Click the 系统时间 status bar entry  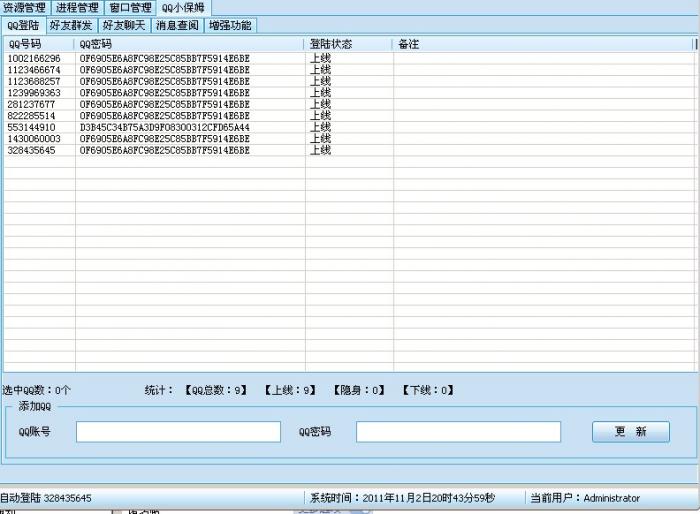click(402, 498)
